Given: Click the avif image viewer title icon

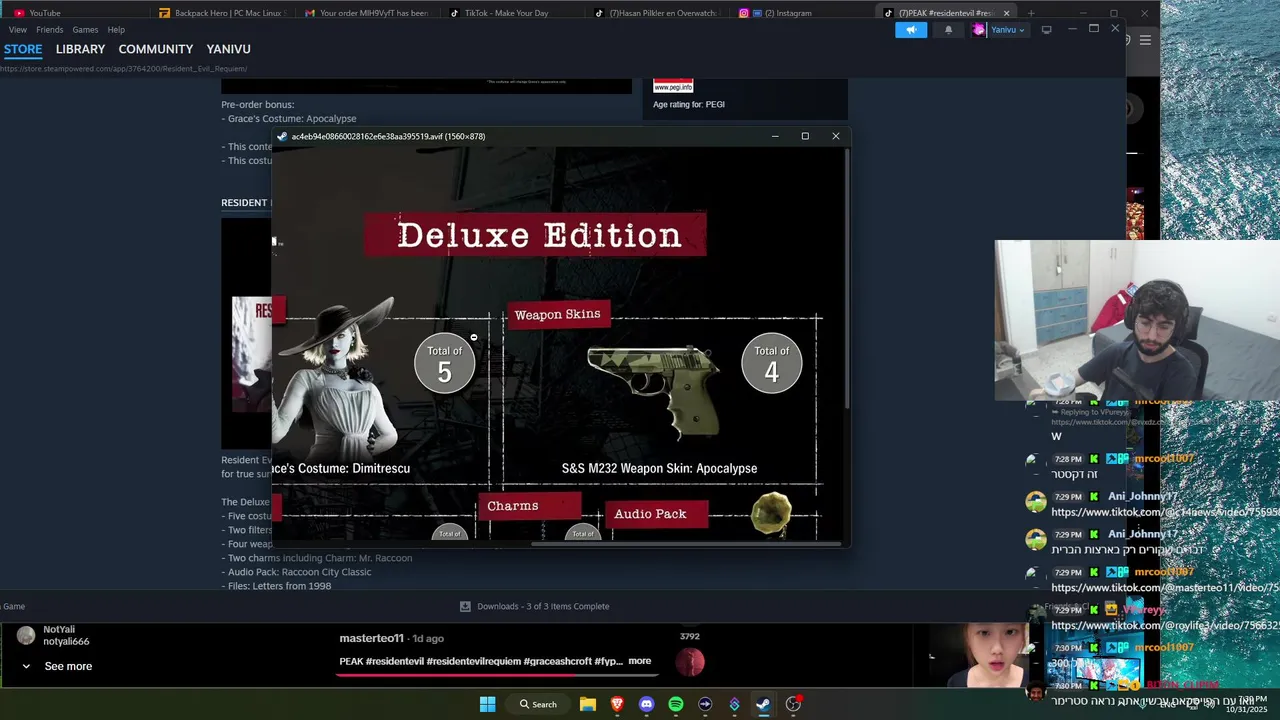Looking at the screenshot, I should pos(282,136).
